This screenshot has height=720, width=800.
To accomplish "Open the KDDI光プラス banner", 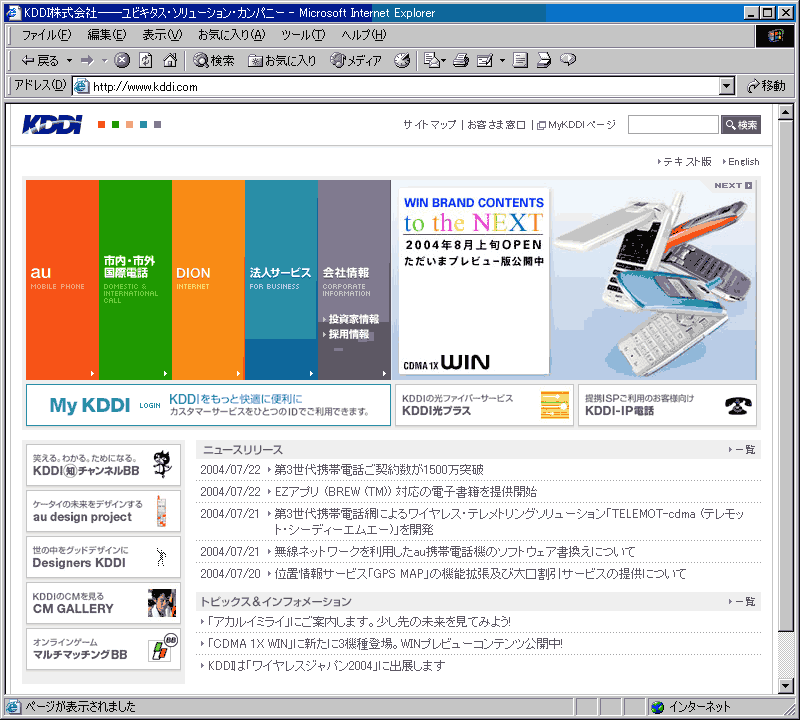I will [x=484, y=405].
